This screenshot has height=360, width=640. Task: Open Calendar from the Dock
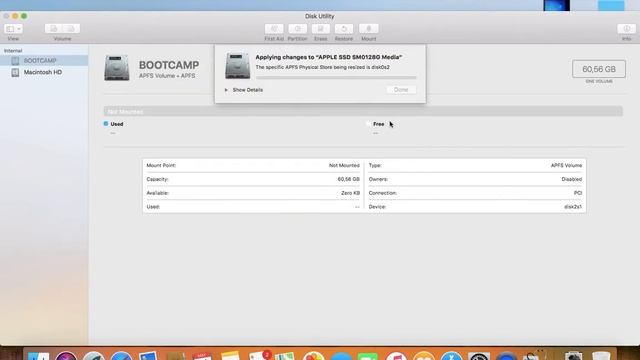click(203, 356)
